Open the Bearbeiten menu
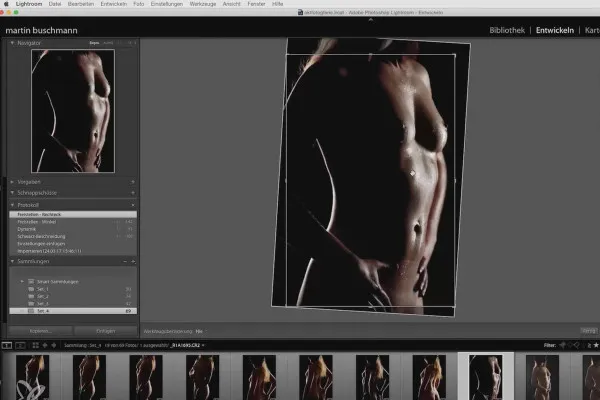 81,4
